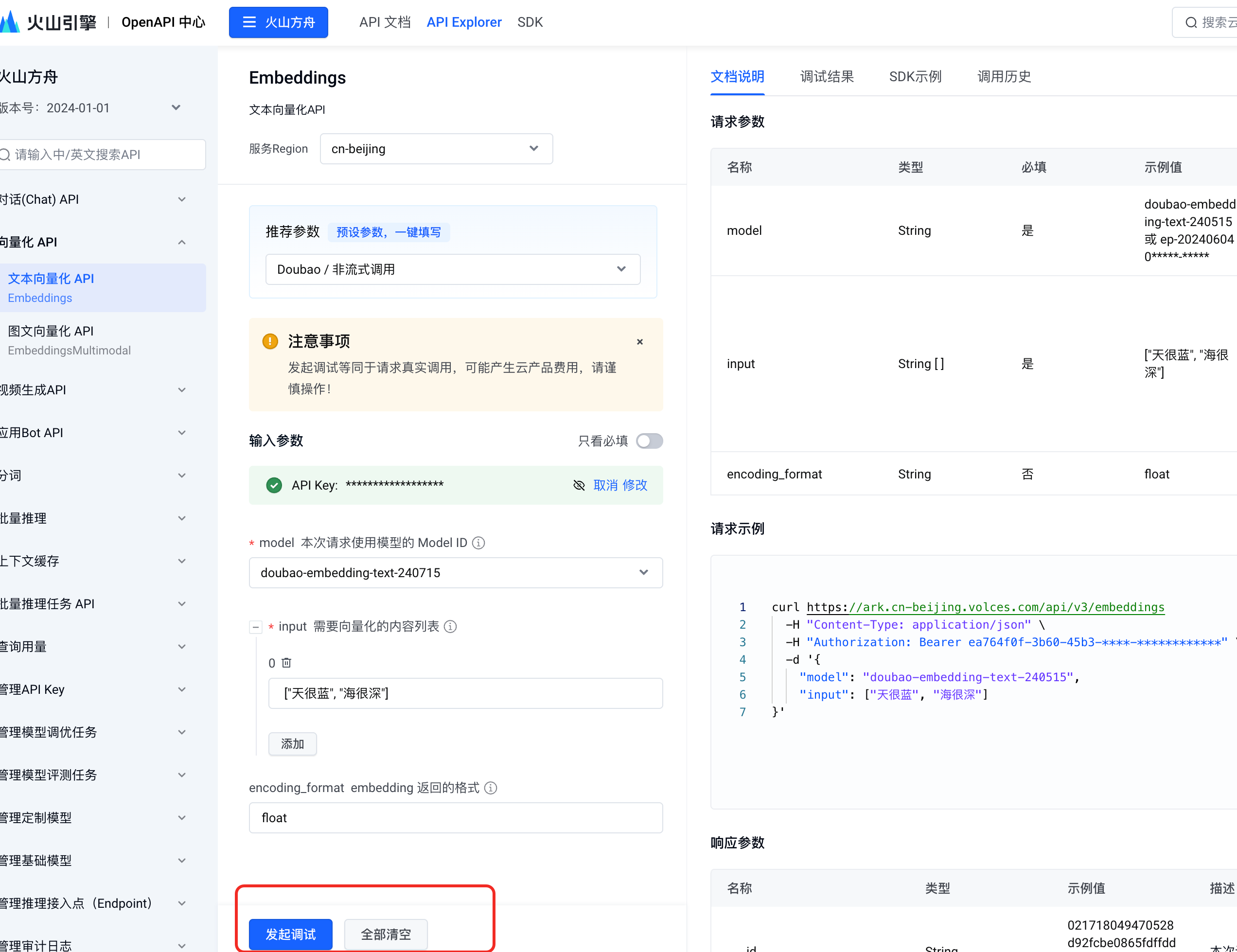This screenshot has height=952, width=1237.
Task: Expand 管理推理接入点 (Endpoint) section
Action: coord(182,903)
